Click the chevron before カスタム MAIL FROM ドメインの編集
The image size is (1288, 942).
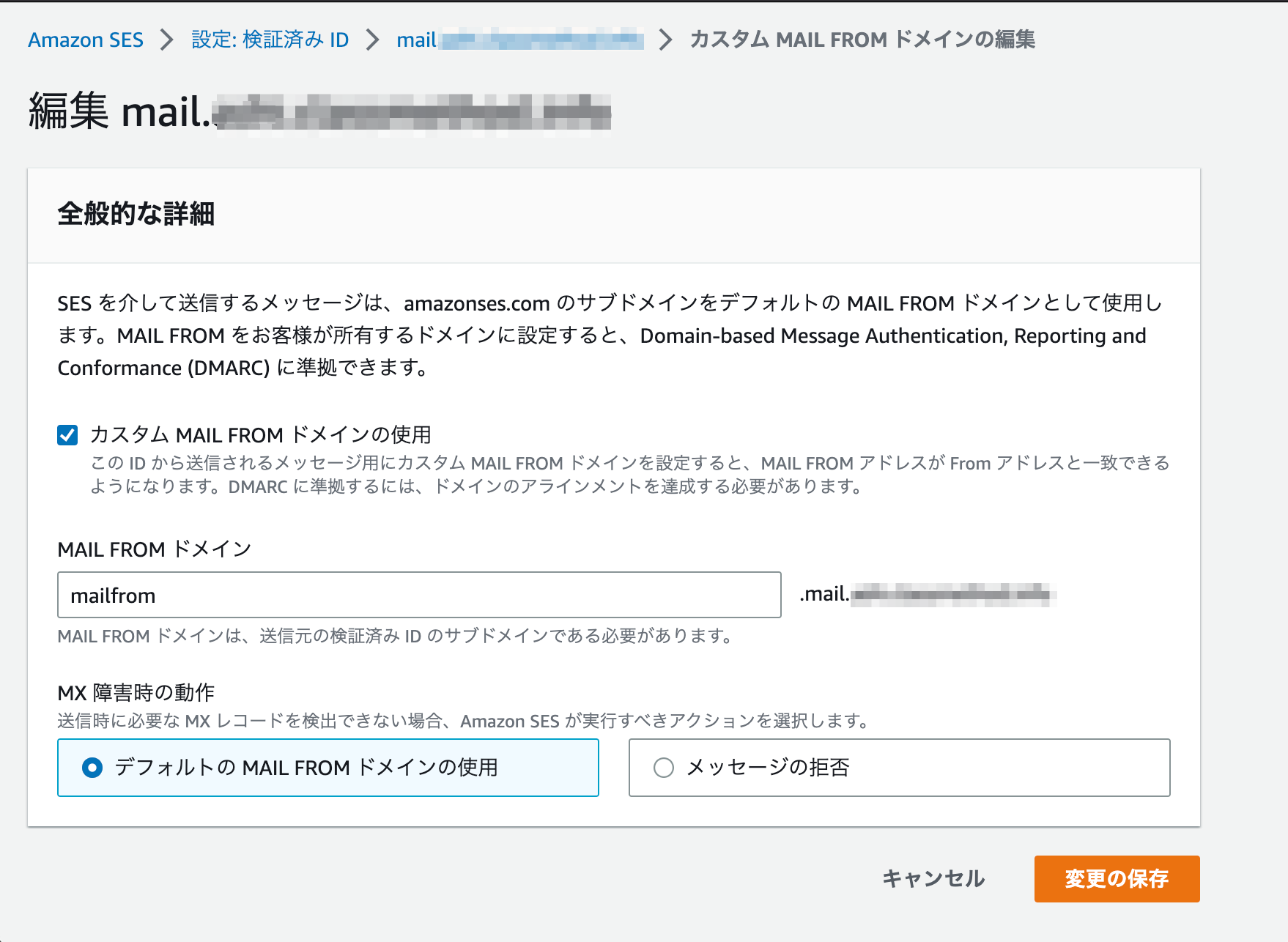(x=665, y=40)
